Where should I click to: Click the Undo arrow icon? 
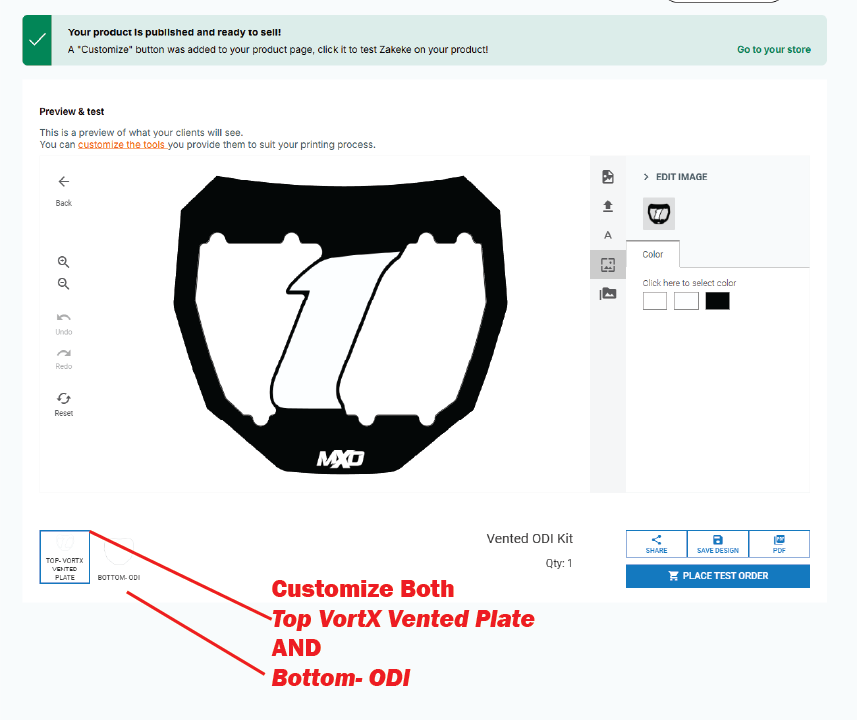tap(64, 318)
